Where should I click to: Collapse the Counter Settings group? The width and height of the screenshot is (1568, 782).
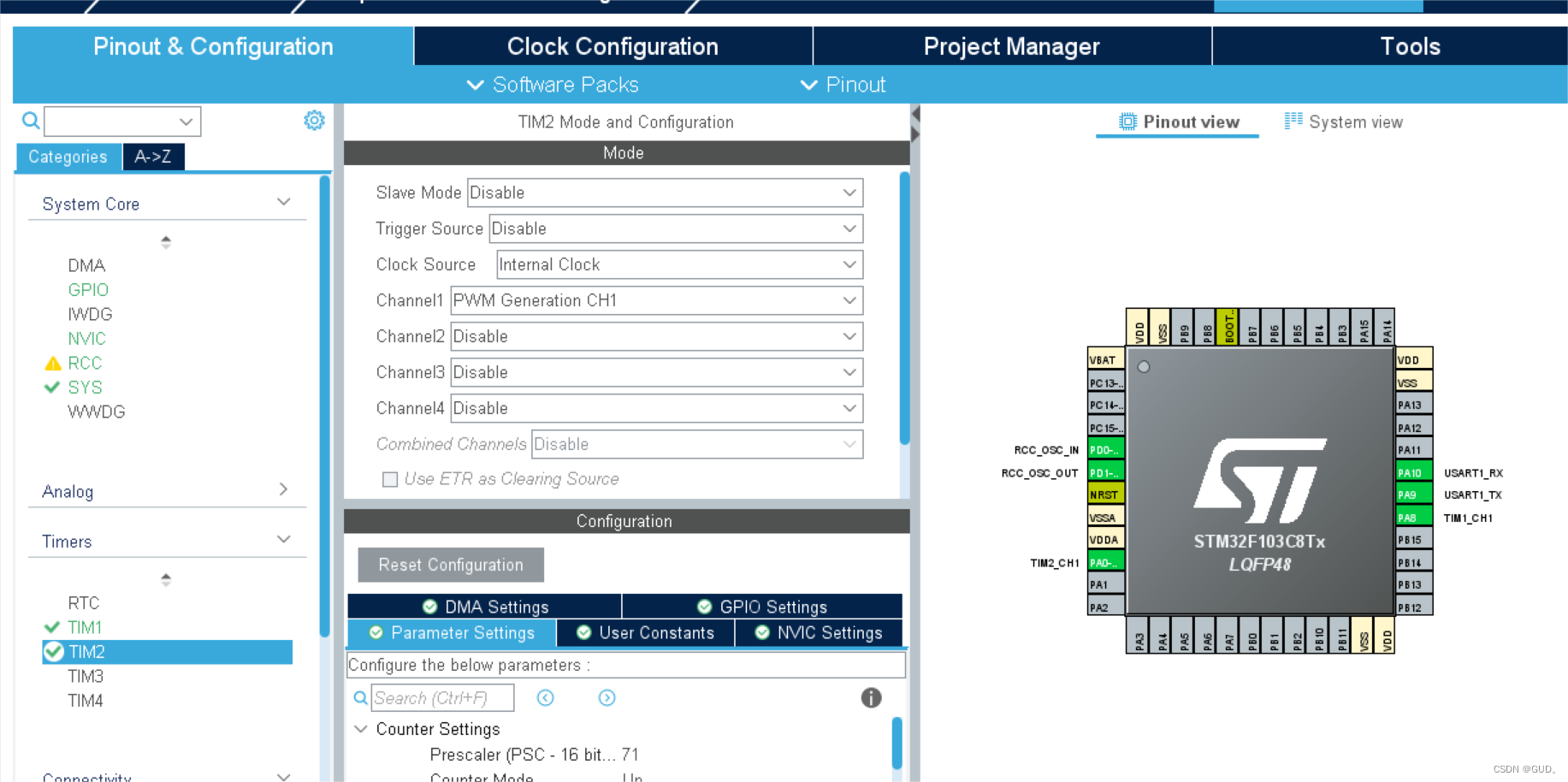click(361, 729)
